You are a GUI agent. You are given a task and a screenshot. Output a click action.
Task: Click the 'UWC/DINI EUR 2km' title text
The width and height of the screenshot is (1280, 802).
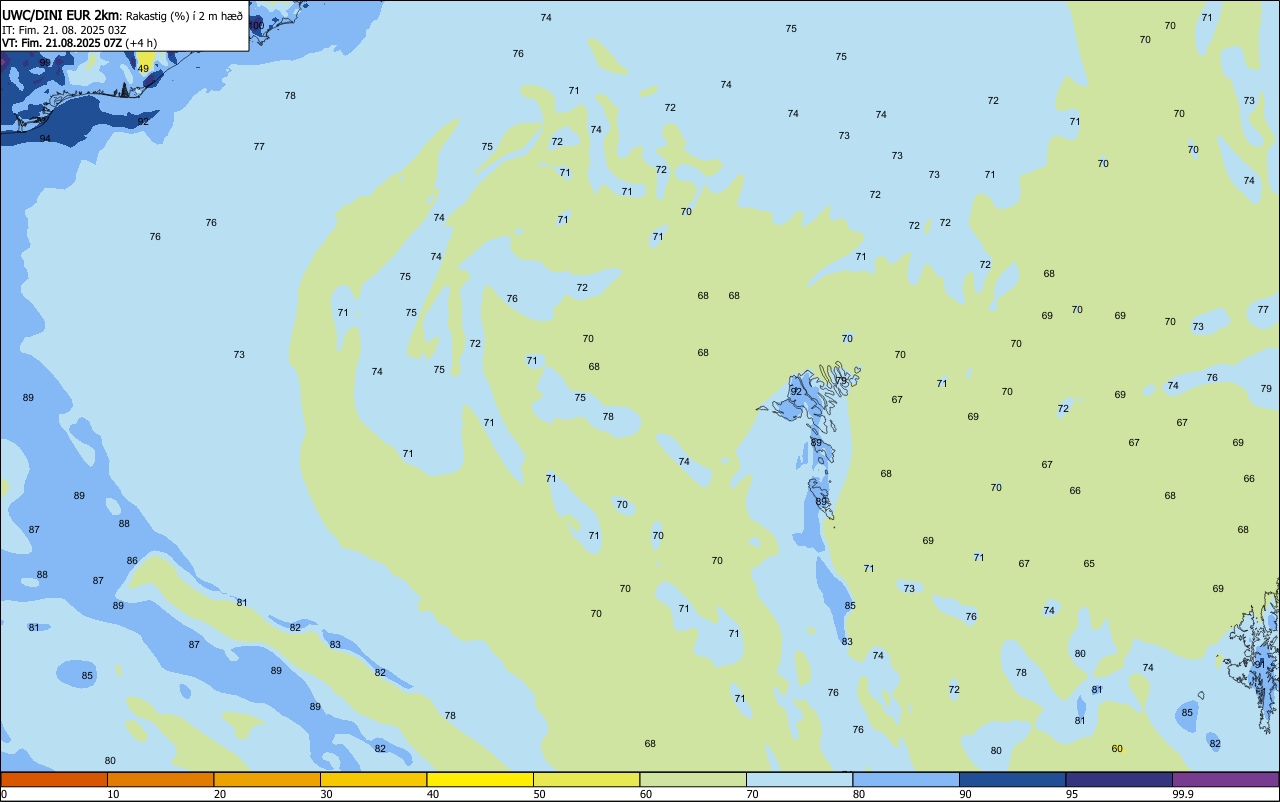pos(61,15)
